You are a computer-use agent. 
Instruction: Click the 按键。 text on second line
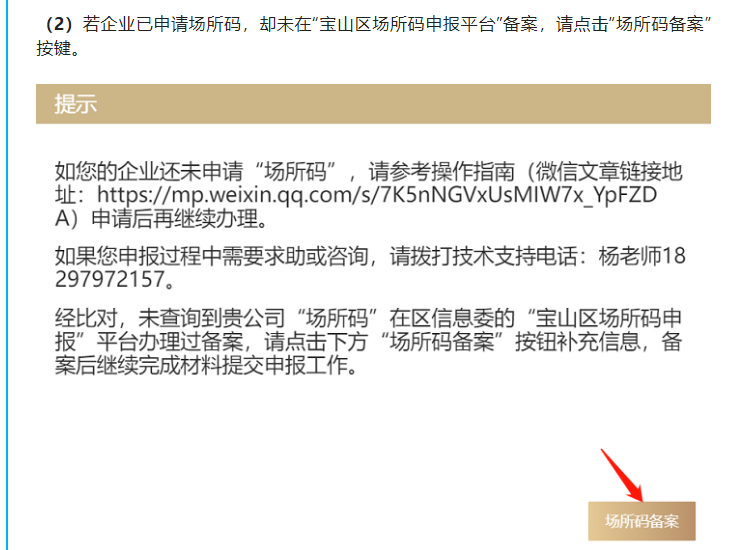click(58, 48)
